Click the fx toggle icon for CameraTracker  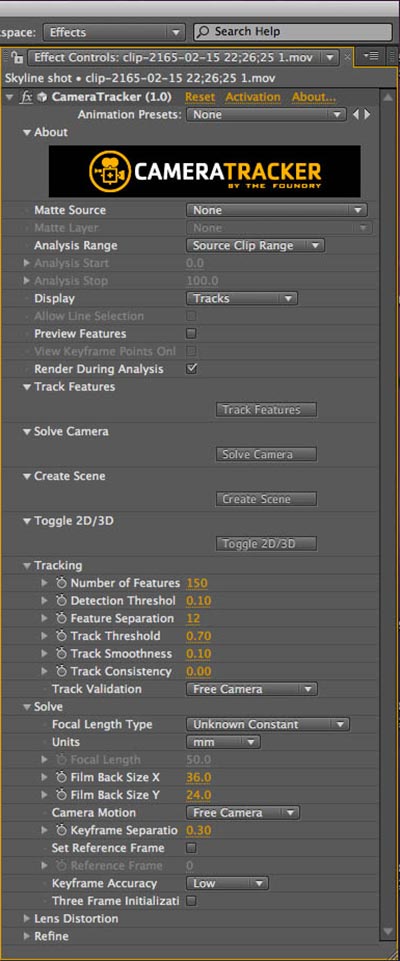click(x=26, y=97)
